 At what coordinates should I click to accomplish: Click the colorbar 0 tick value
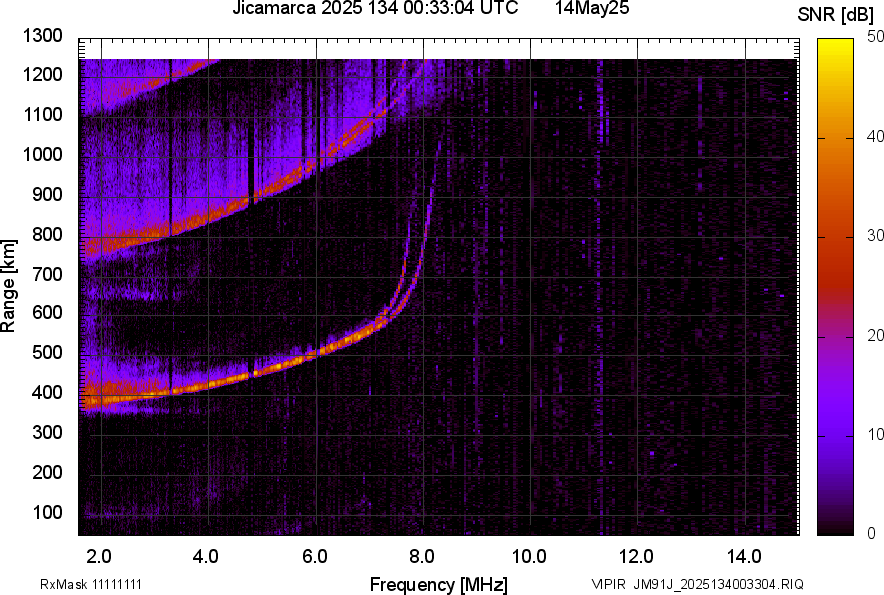click(x=872, y=533)
